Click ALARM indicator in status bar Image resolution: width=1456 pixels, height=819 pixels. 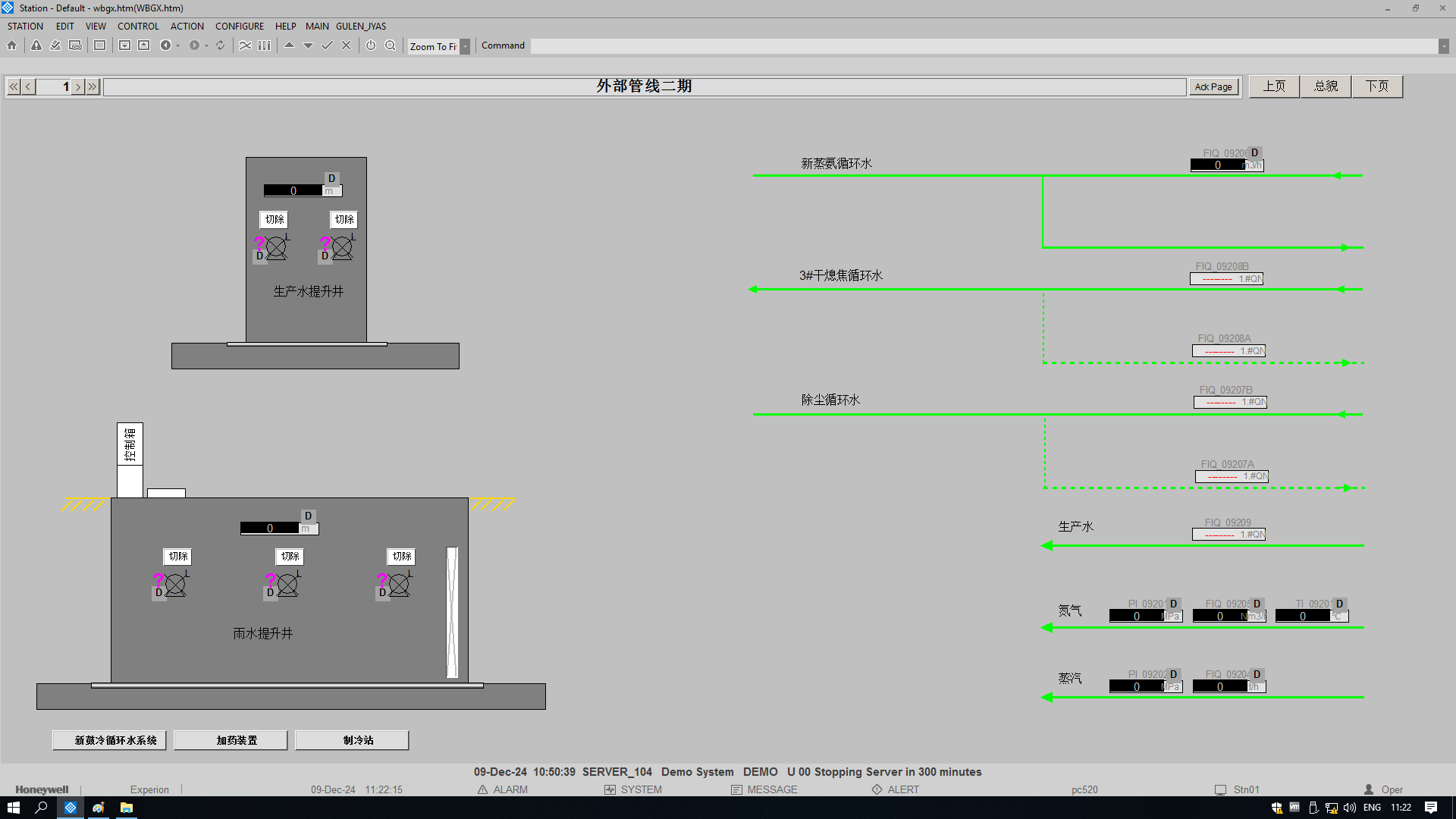[x=503, y=789]
